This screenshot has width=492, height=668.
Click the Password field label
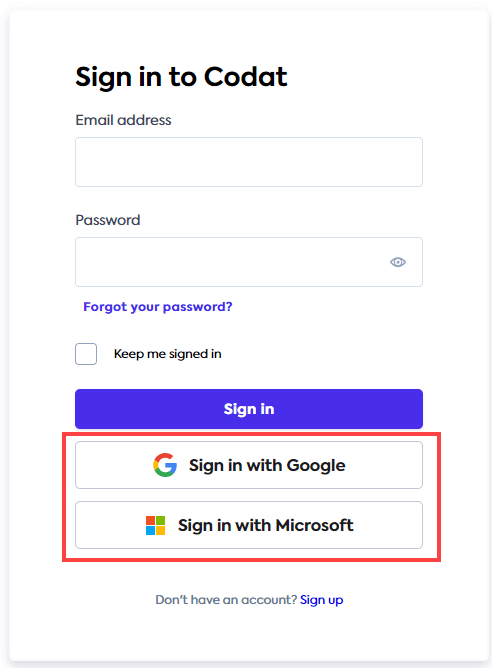coord(108,220)
